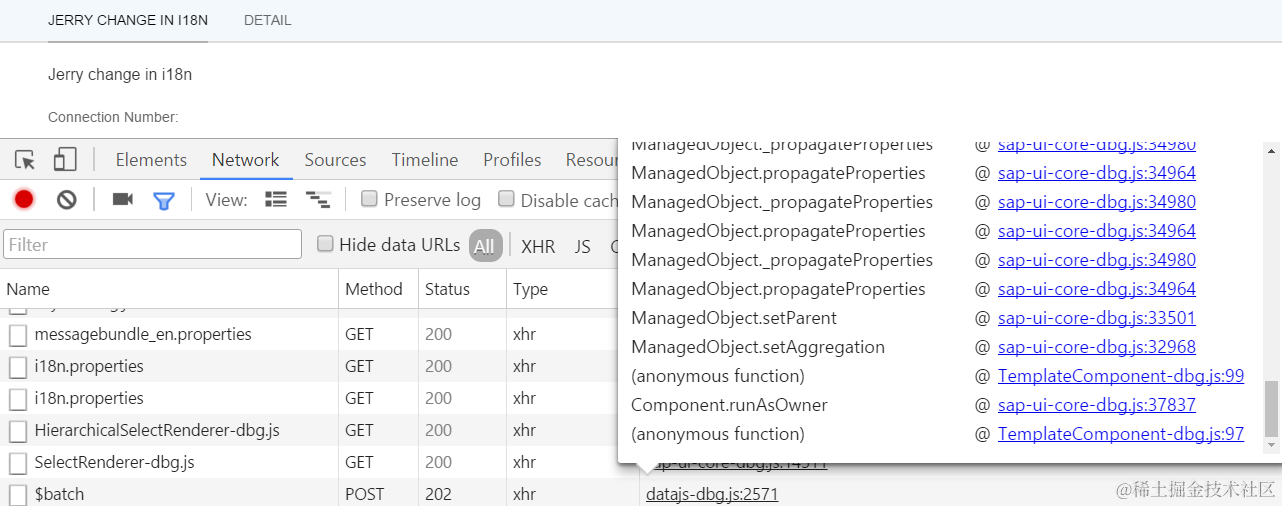Viewport: 1282px width, 506px height.
Task: Focus the Filter text input
Action: 153,244
